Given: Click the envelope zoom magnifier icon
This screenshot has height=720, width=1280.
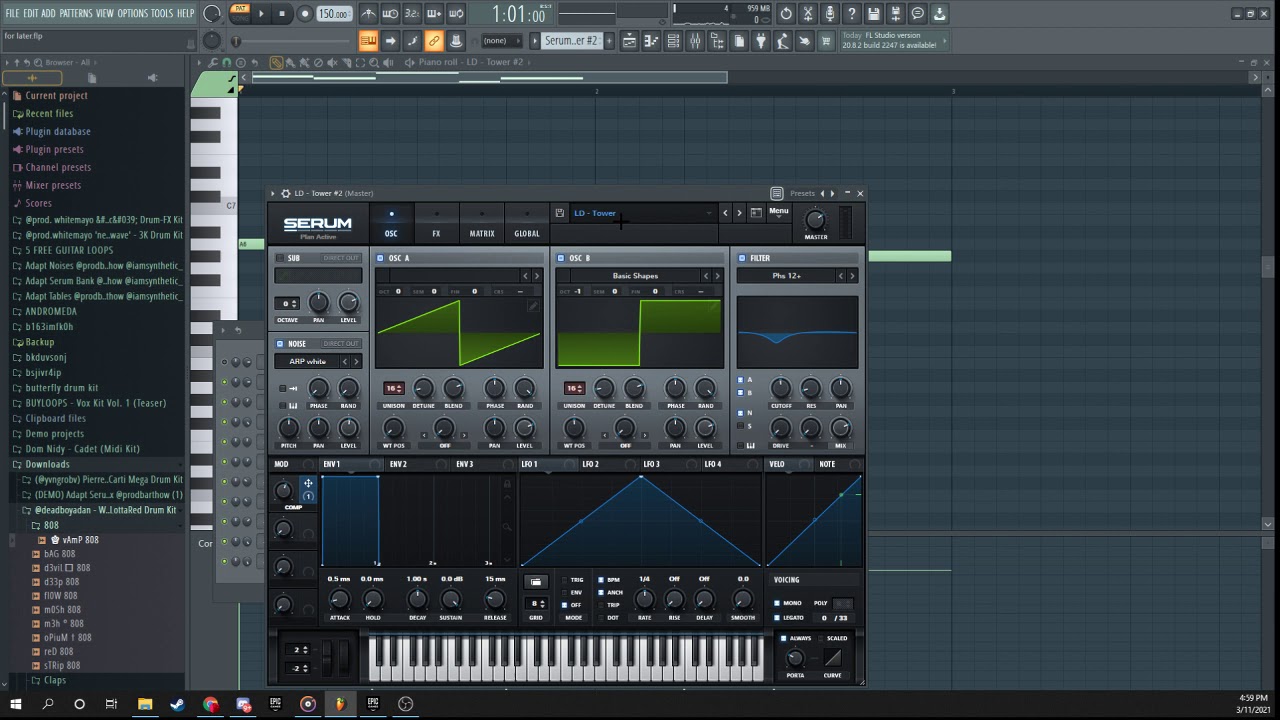Looking at the screenshot, I should click(x=507, y=527).
